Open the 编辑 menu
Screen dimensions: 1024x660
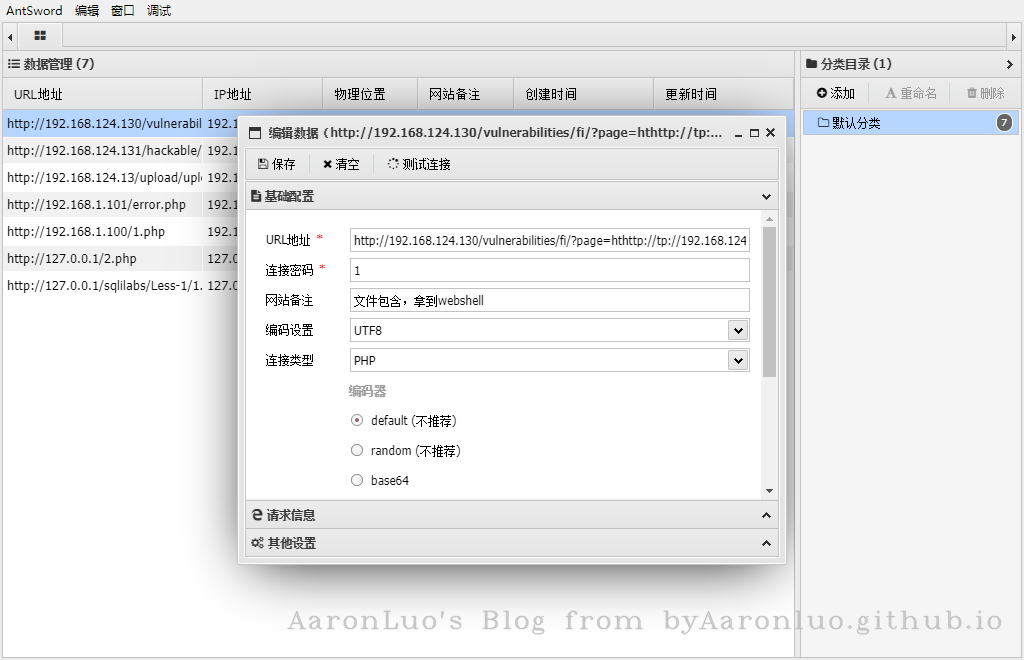87,10
